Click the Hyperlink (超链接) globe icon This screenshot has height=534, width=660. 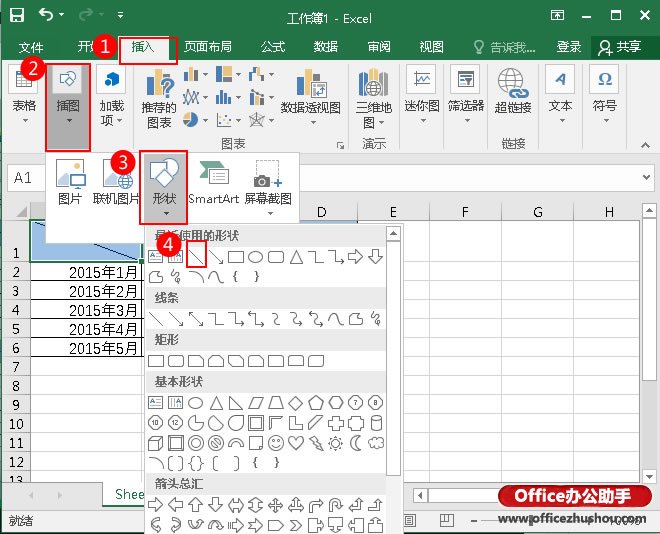click(512, 82)
